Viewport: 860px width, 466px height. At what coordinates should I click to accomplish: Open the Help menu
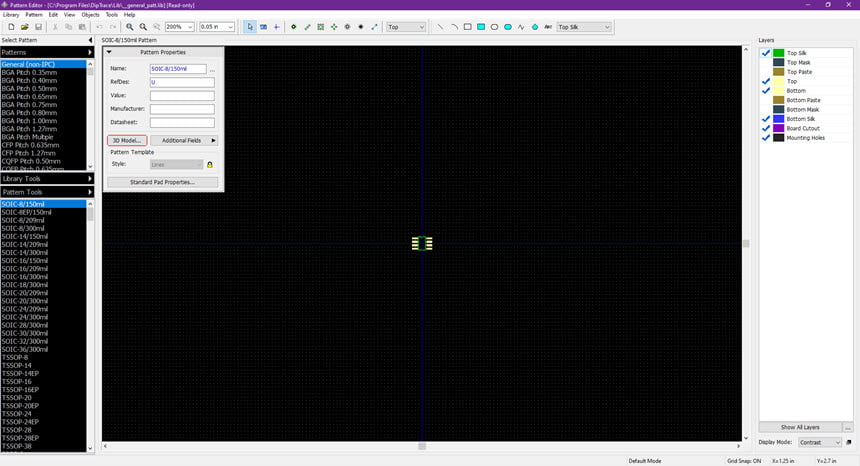click(129, 15)
